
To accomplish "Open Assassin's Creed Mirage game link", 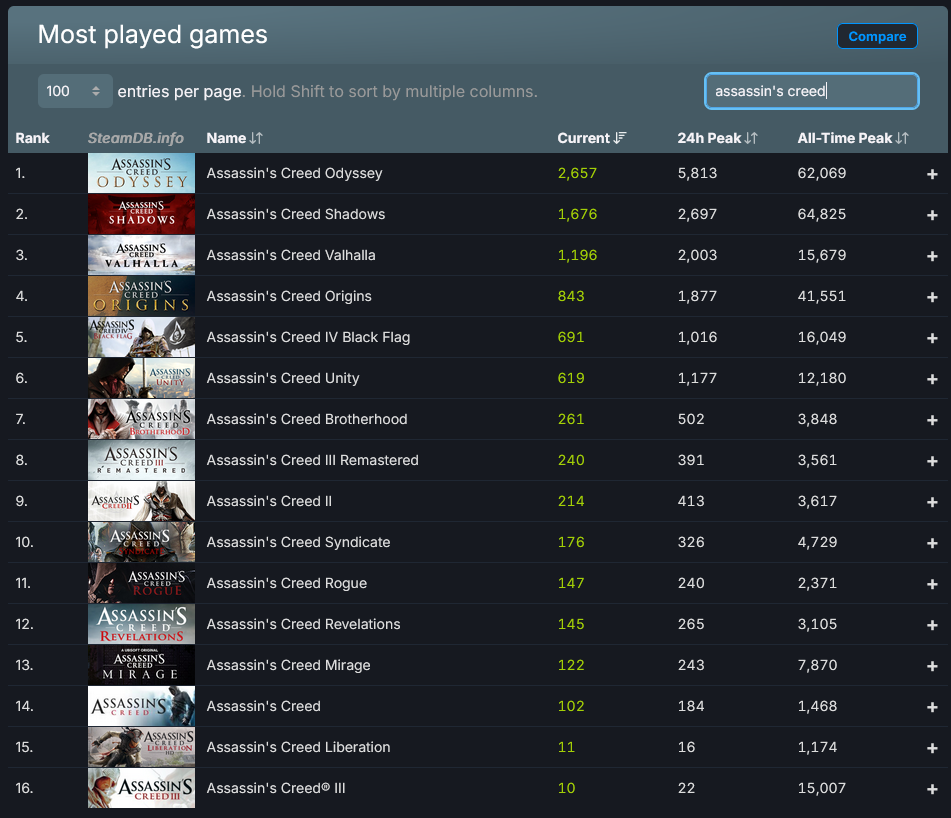I will tap(288, 665).
